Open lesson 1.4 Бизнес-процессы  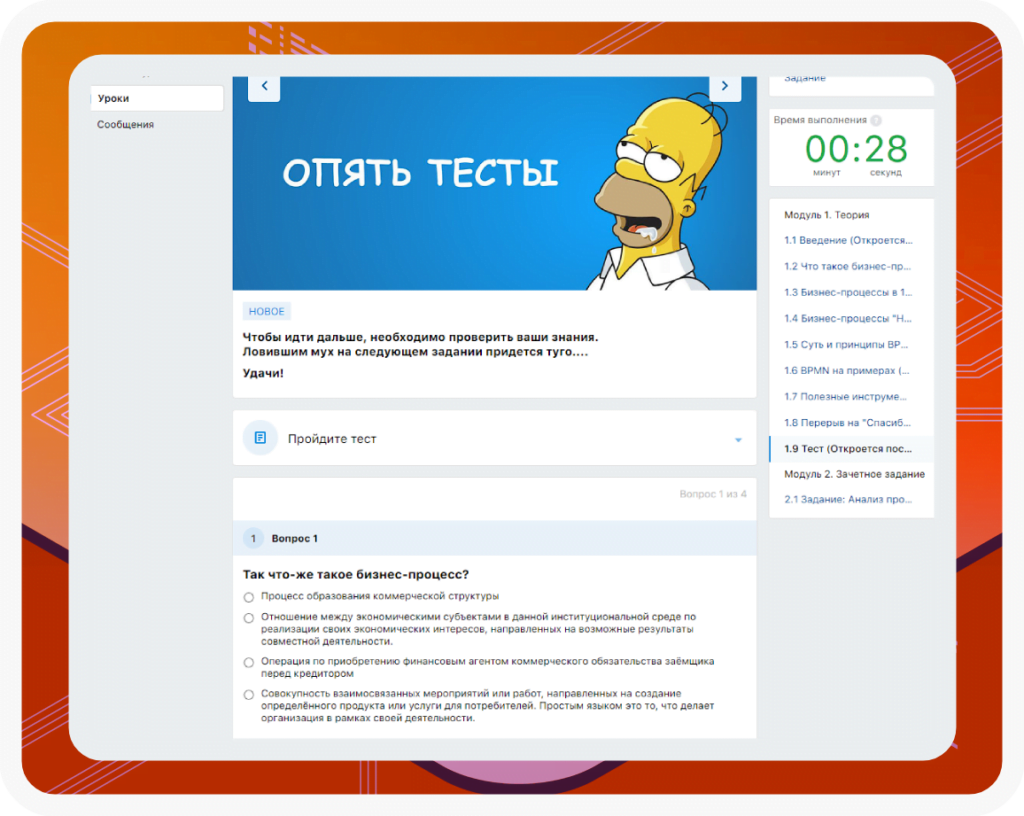pos(848,319)
